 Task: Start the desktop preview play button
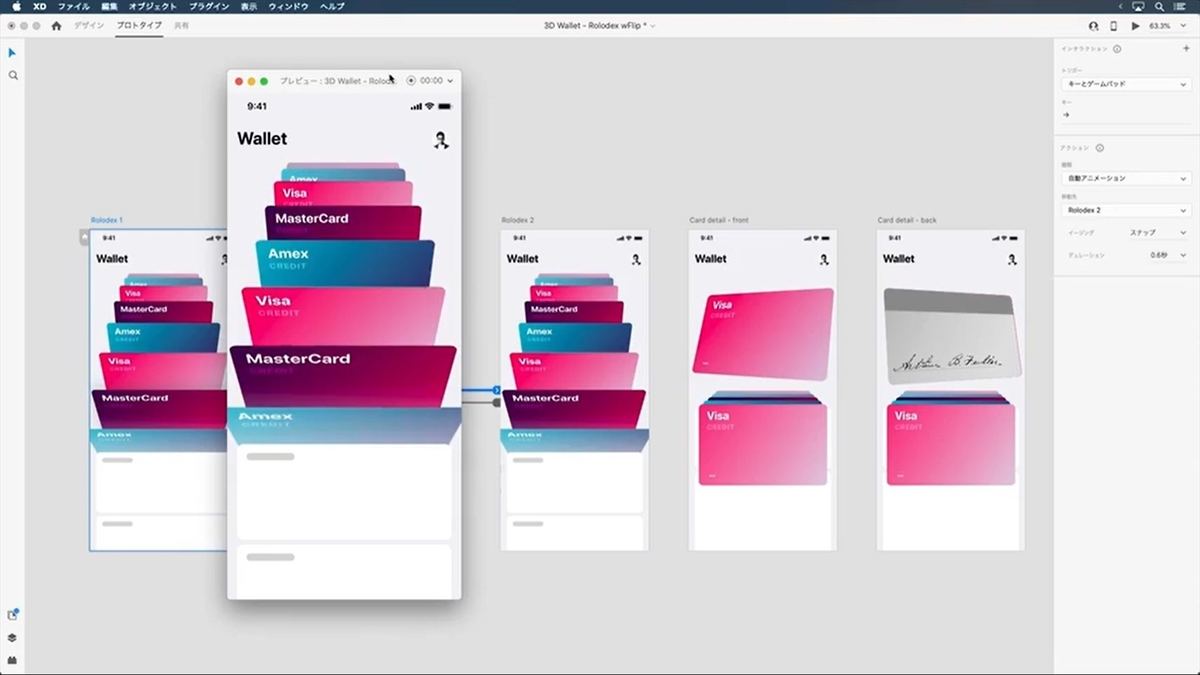click(x=1135, y=25)
